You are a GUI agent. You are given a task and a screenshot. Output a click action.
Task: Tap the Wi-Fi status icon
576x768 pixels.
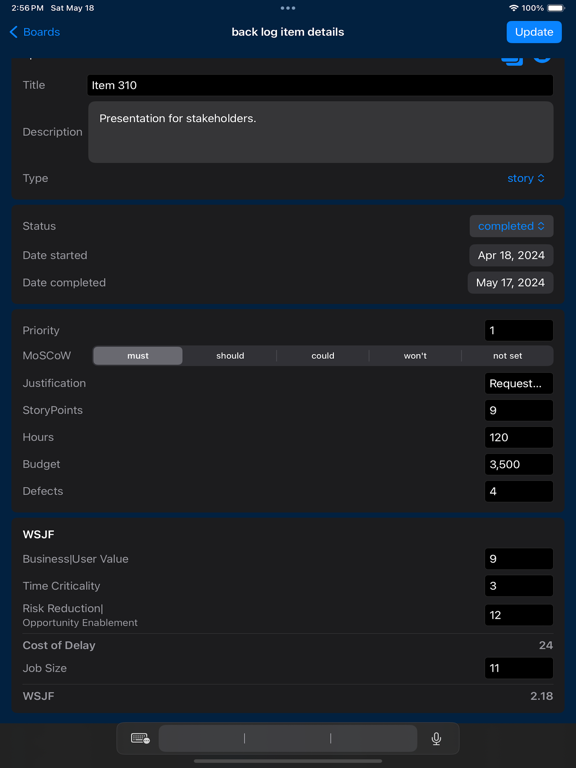pos(514,8)
